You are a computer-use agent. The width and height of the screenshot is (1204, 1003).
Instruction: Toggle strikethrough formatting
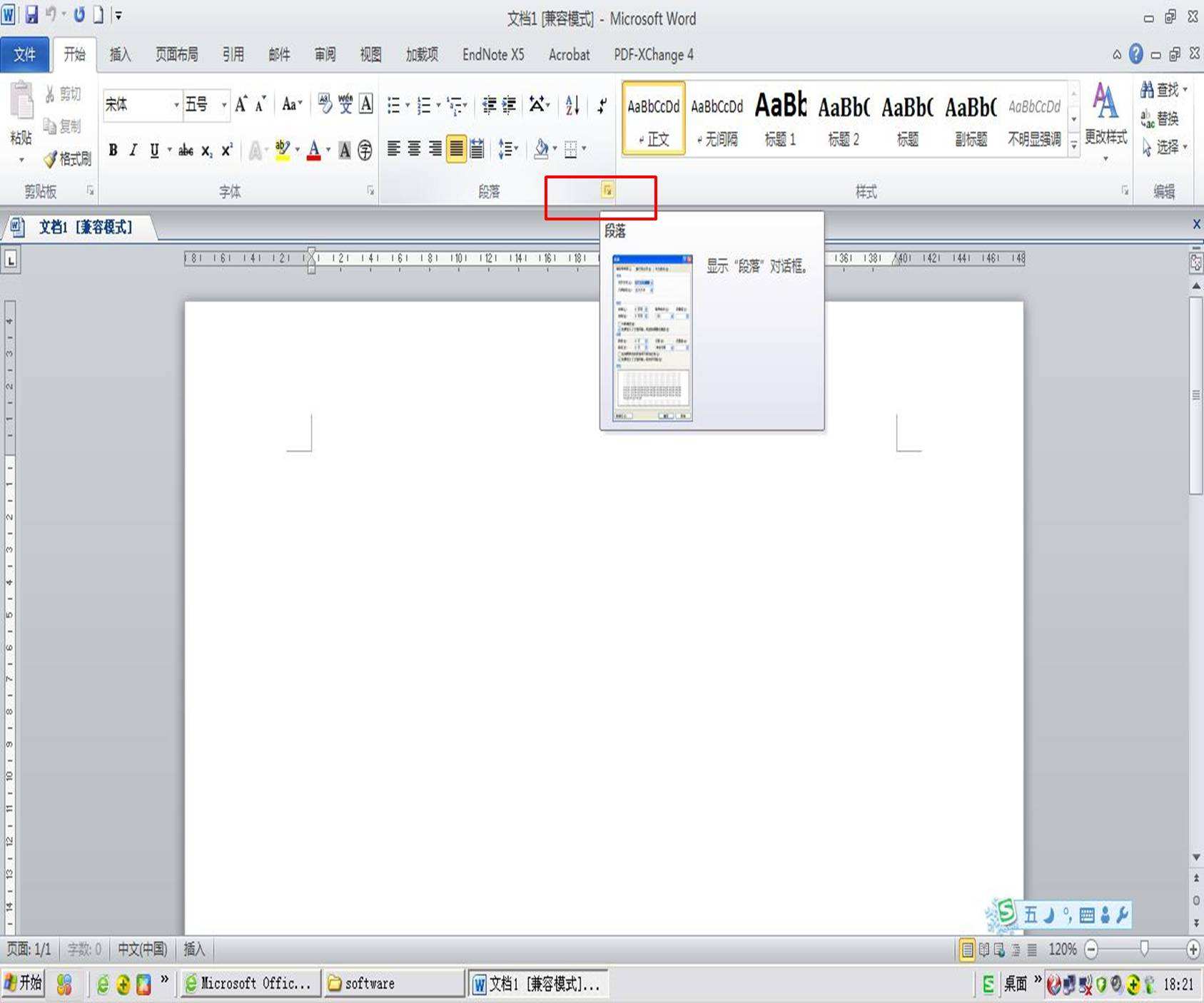[186, 150]
